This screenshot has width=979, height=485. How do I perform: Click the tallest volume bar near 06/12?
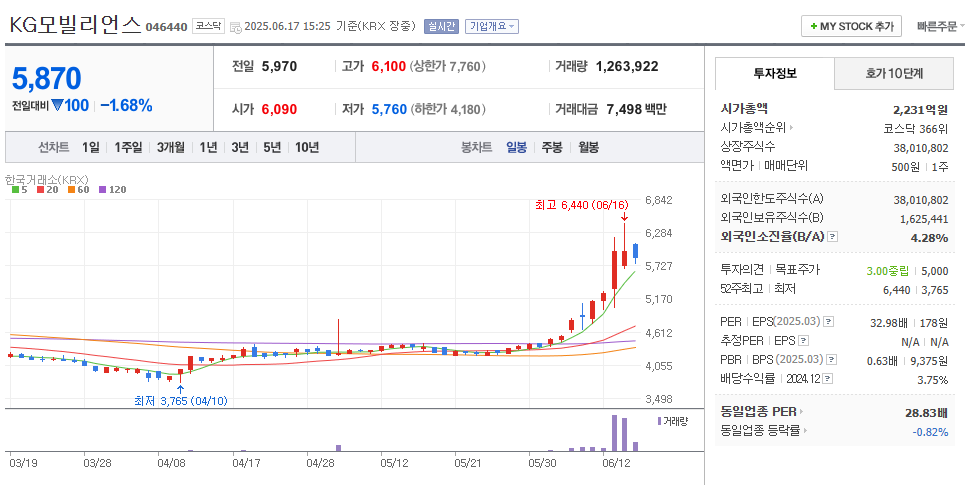614,433
